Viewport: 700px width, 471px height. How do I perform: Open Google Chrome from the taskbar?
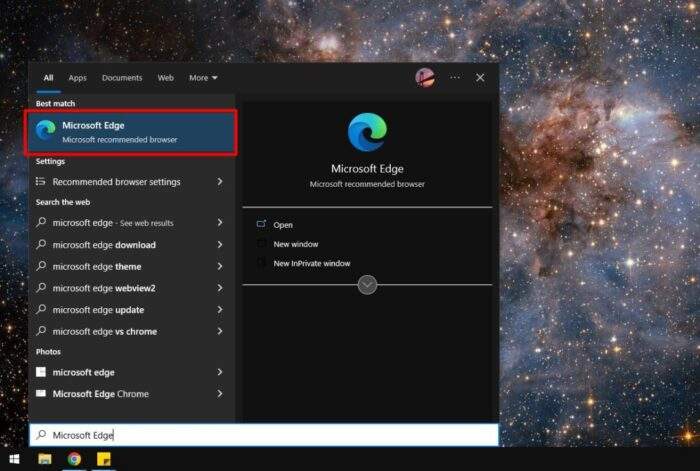pos(74,459)
